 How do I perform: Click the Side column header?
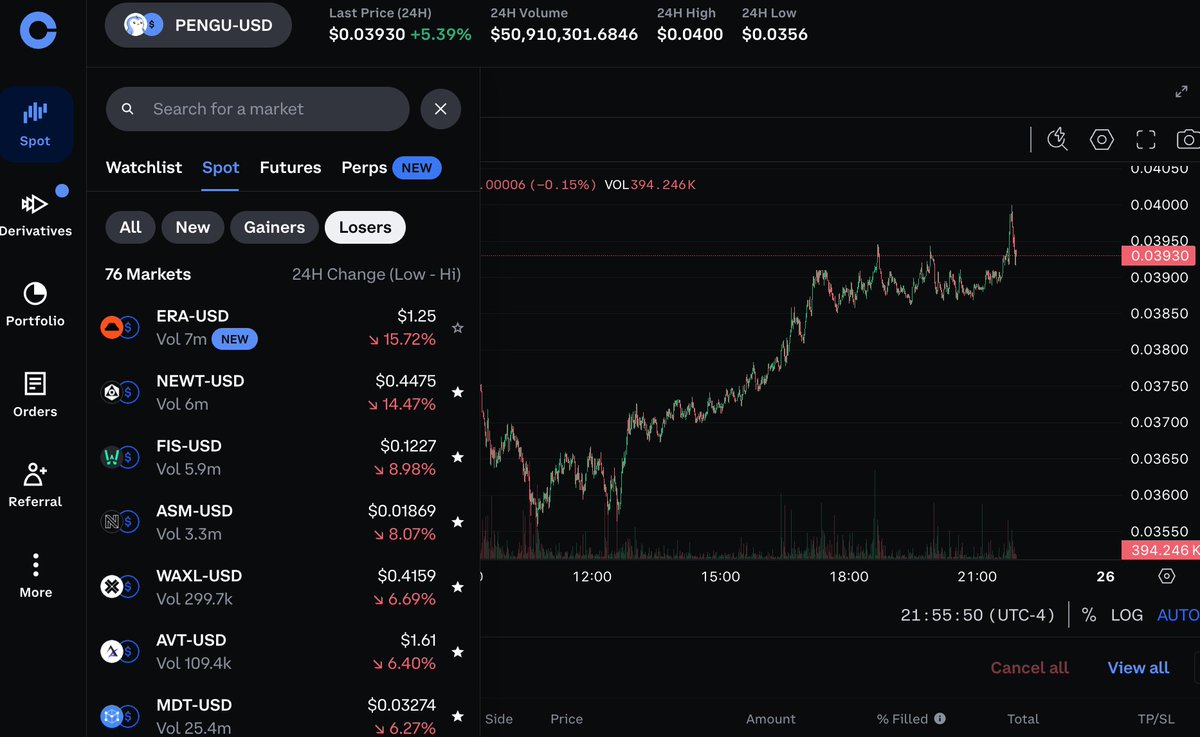[499, 718]
